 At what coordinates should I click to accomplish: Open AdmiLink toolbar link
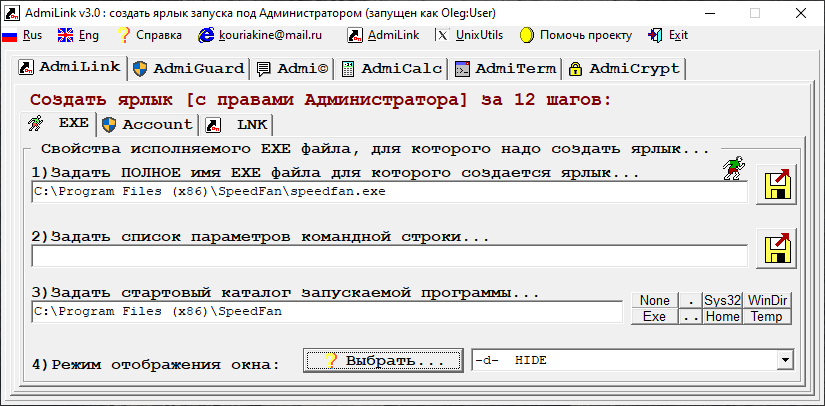(384, 35)
